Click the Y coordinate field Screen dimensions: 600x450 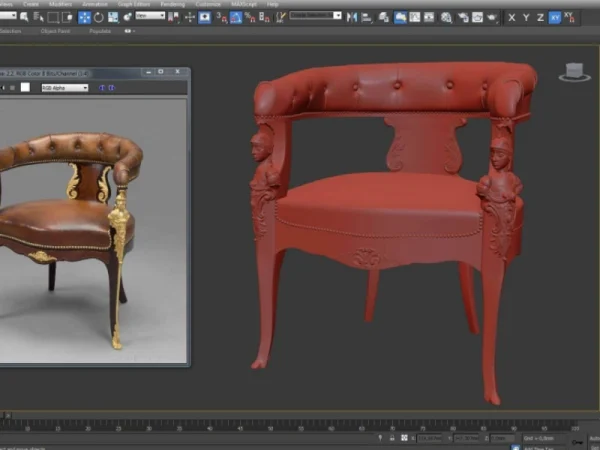(466, 438)
